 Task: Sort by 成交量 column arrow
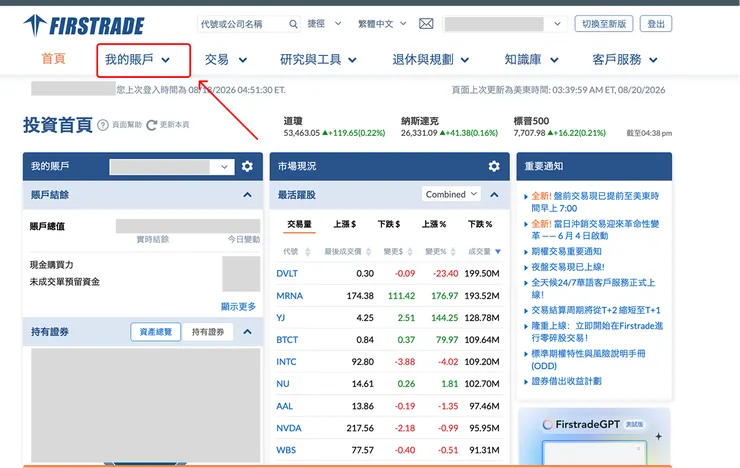pyautogui.click(x=498, y=251)
